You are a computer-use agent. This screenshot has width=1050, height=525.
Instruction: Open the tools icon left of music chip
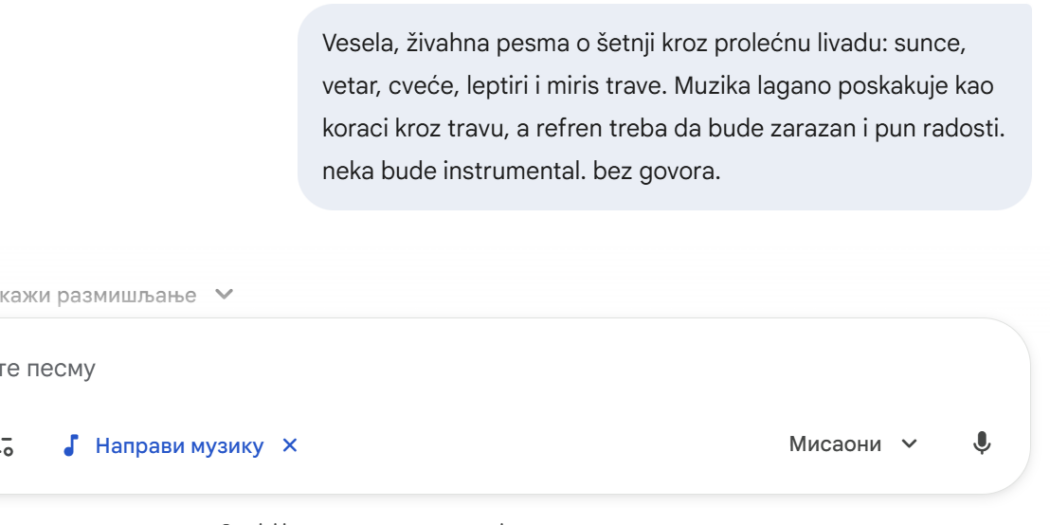coord(6,445)
